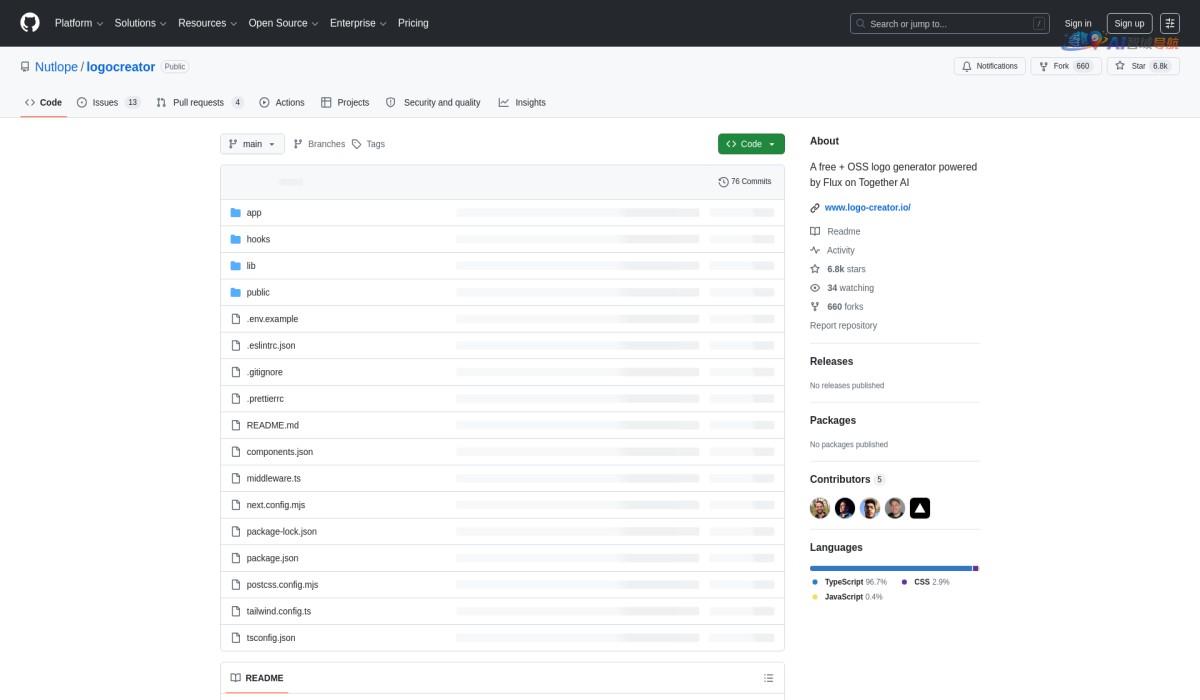Open the package.json file
This screenshot has height=700, width=1200.
(x=272, y=558)
